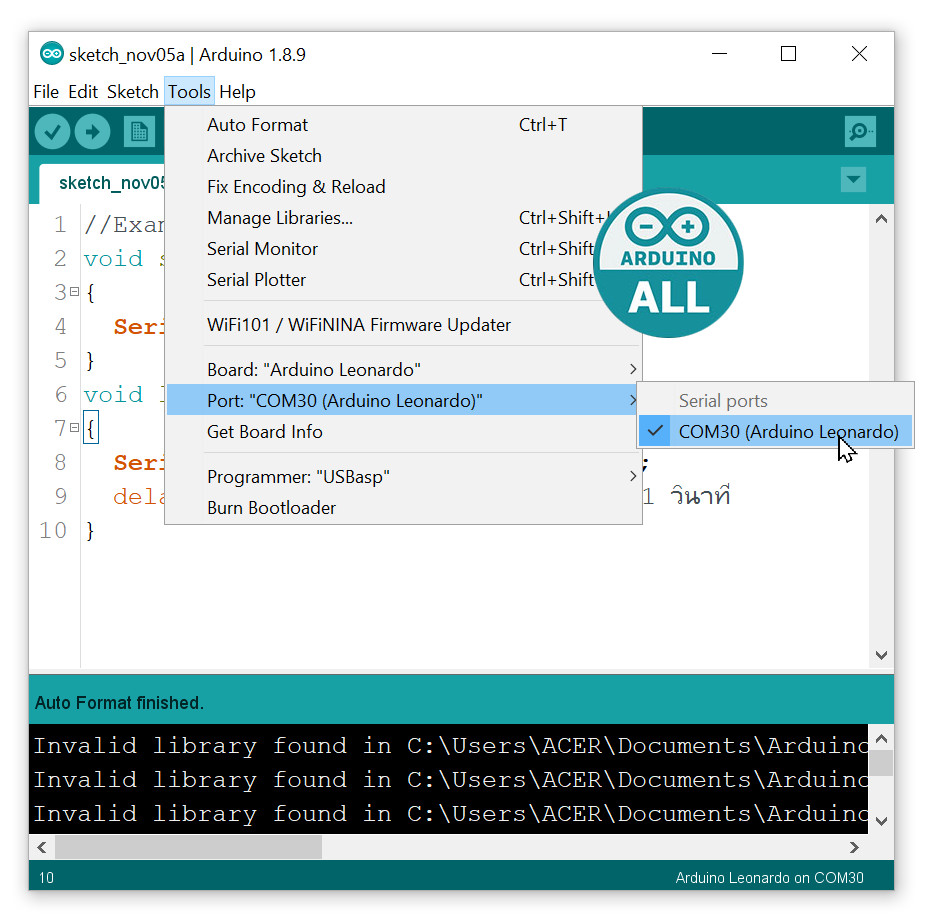938x921 pixels.
Task: Click the line number 10 status indicator
Action: (x=46, y=877)
